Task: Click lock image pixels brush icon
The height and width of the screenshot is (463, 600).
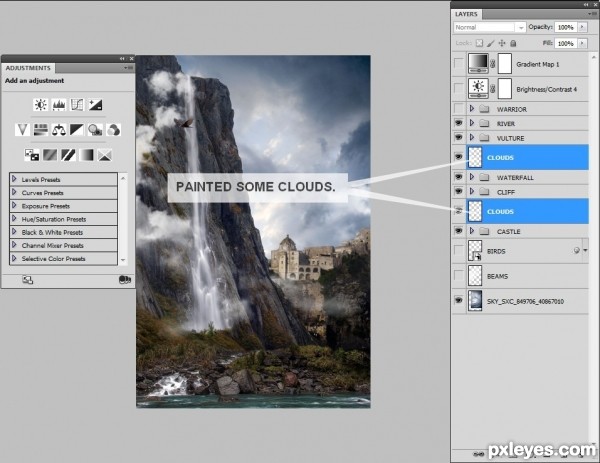Action: [491, 43]
